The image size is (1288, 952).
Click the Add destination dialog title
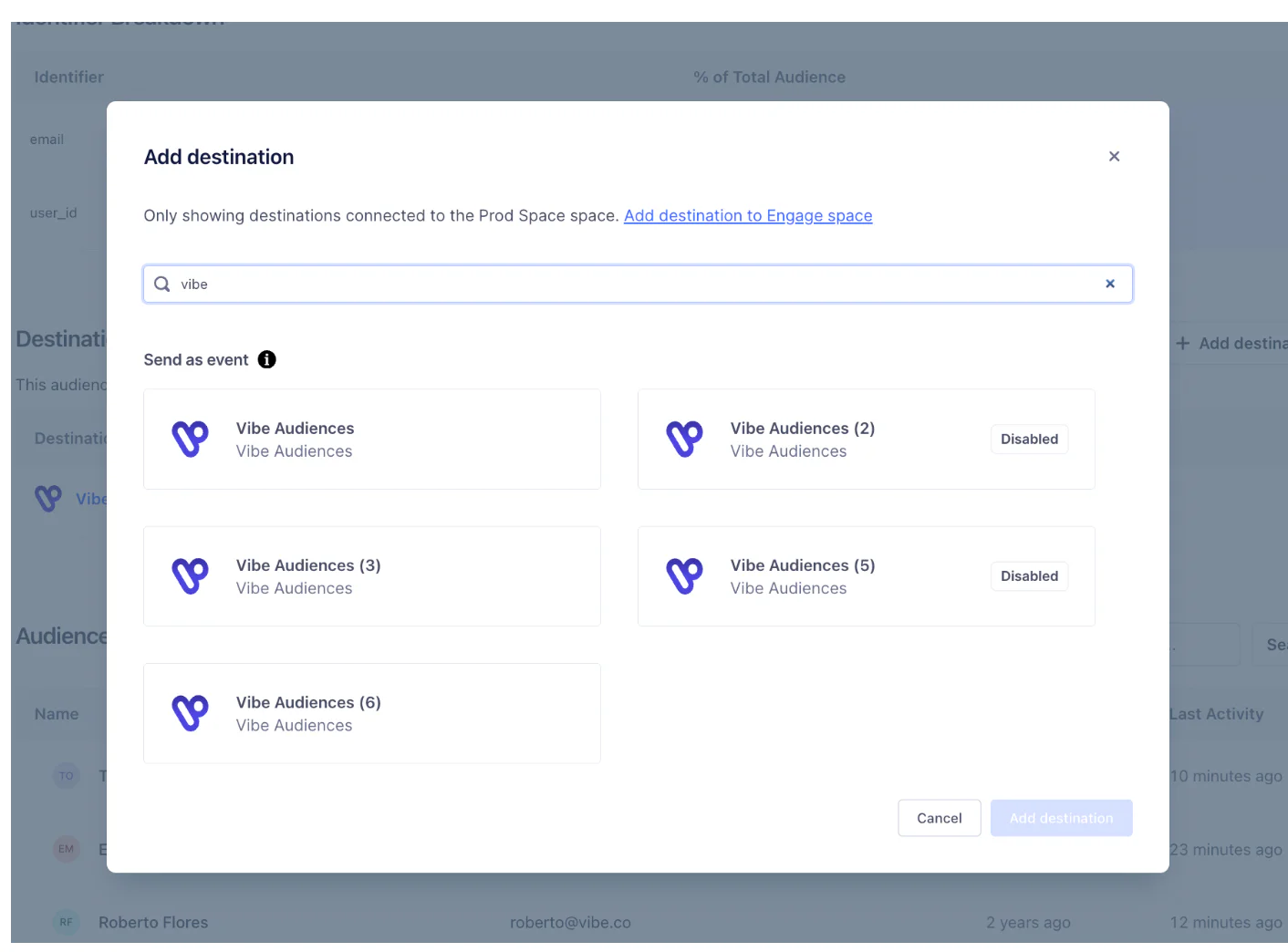[219, 157]
